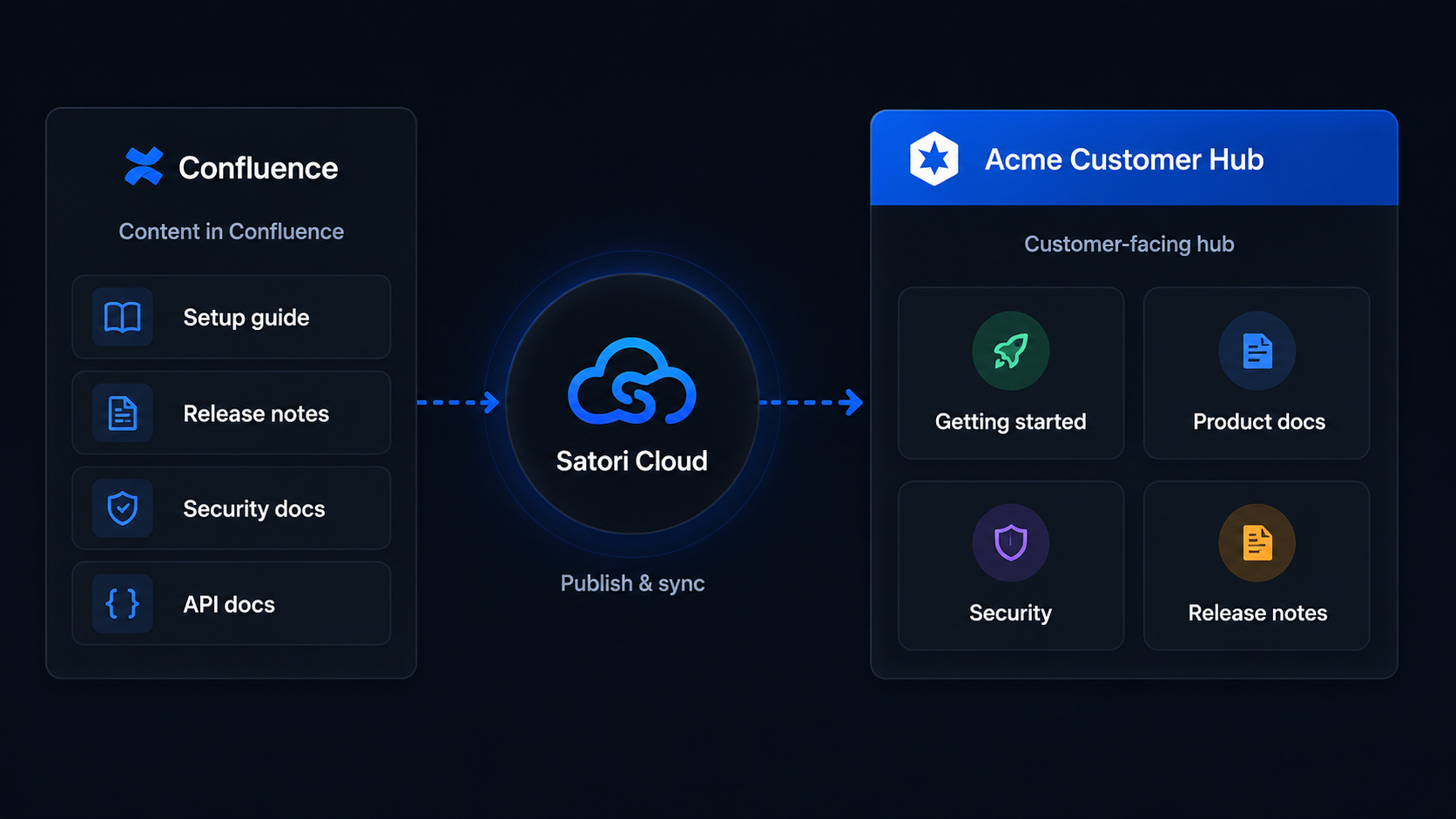Select the "API docs" text
Screen dimensions: 1456x819
tap(229, 604)
